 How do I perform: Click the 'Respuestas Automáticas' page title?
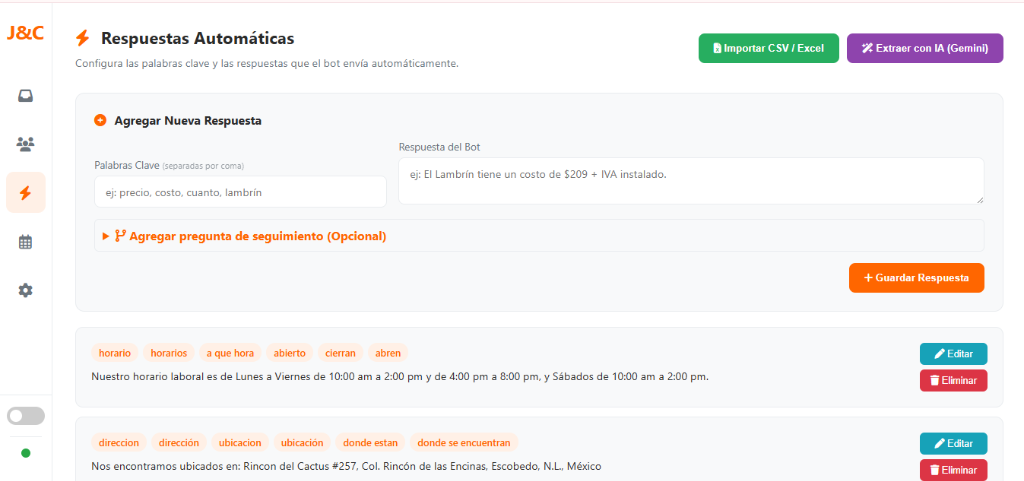click(198, 39)
